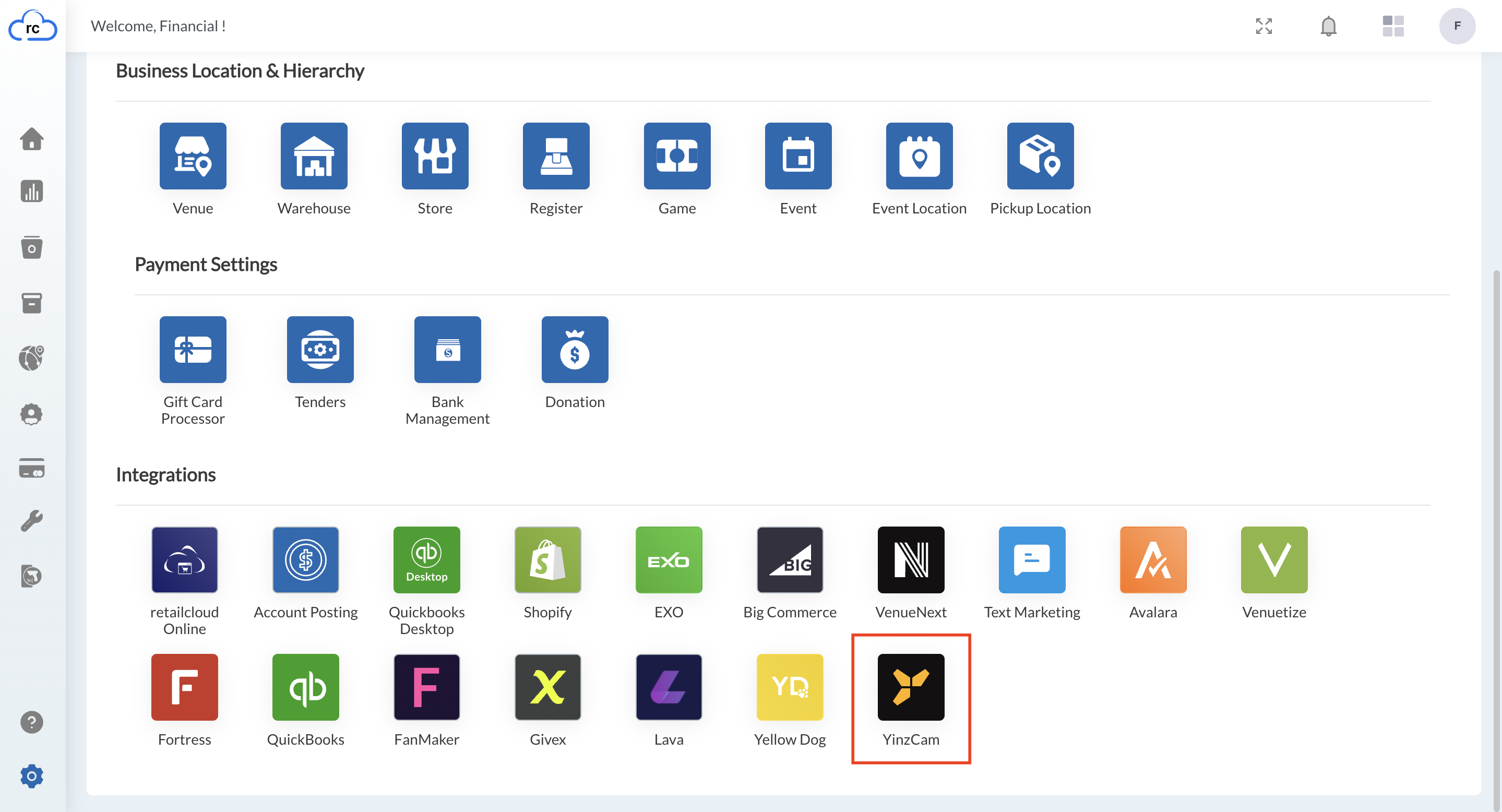The width and height of the screenshot is (1502, 812).
Task: Open the Givex integration
Action: (548, 687)
